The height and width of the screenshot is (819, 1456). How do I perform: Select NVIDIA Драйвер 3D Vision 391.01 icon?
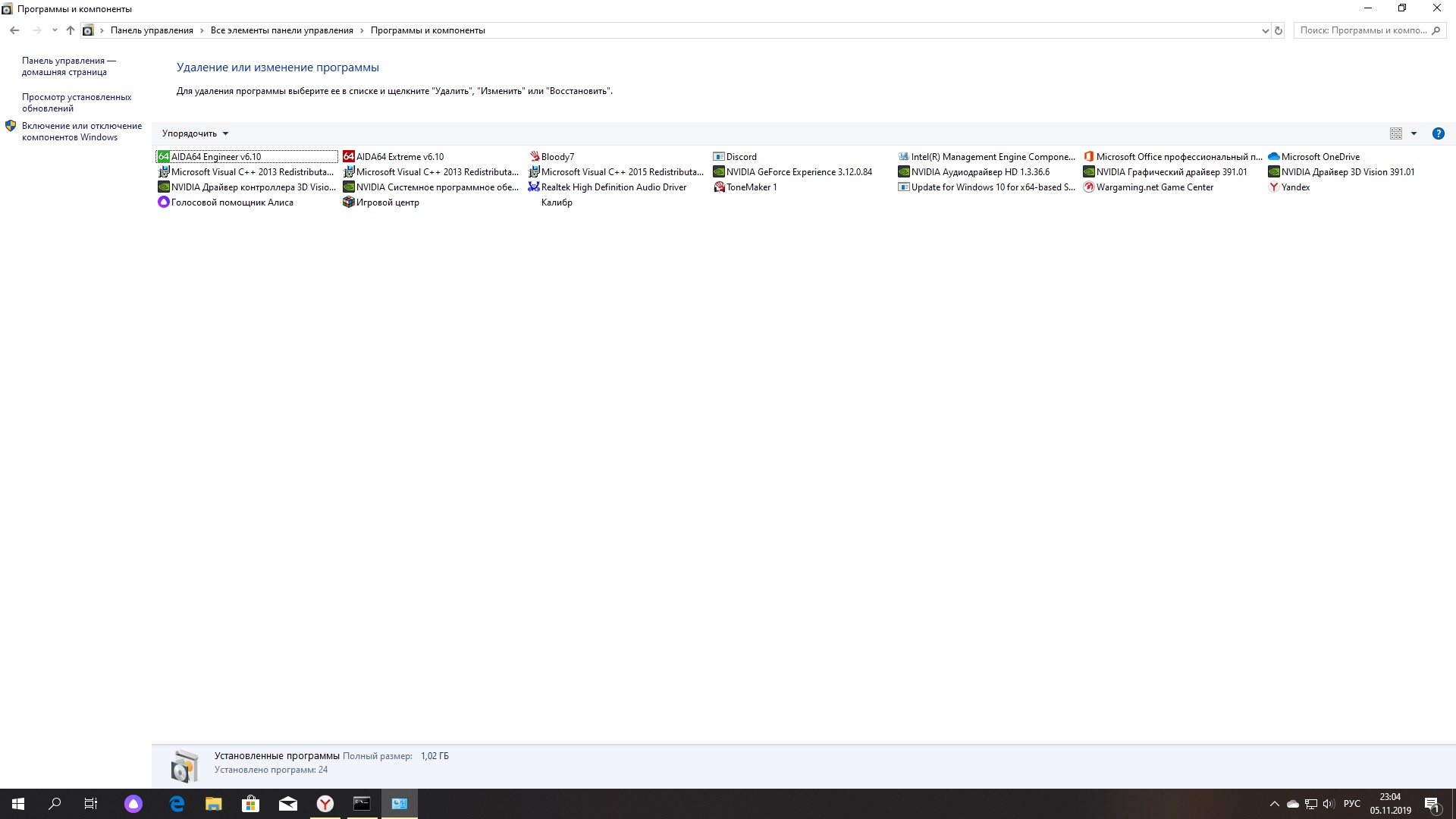pyautogui.click(x=1274, y=172)
